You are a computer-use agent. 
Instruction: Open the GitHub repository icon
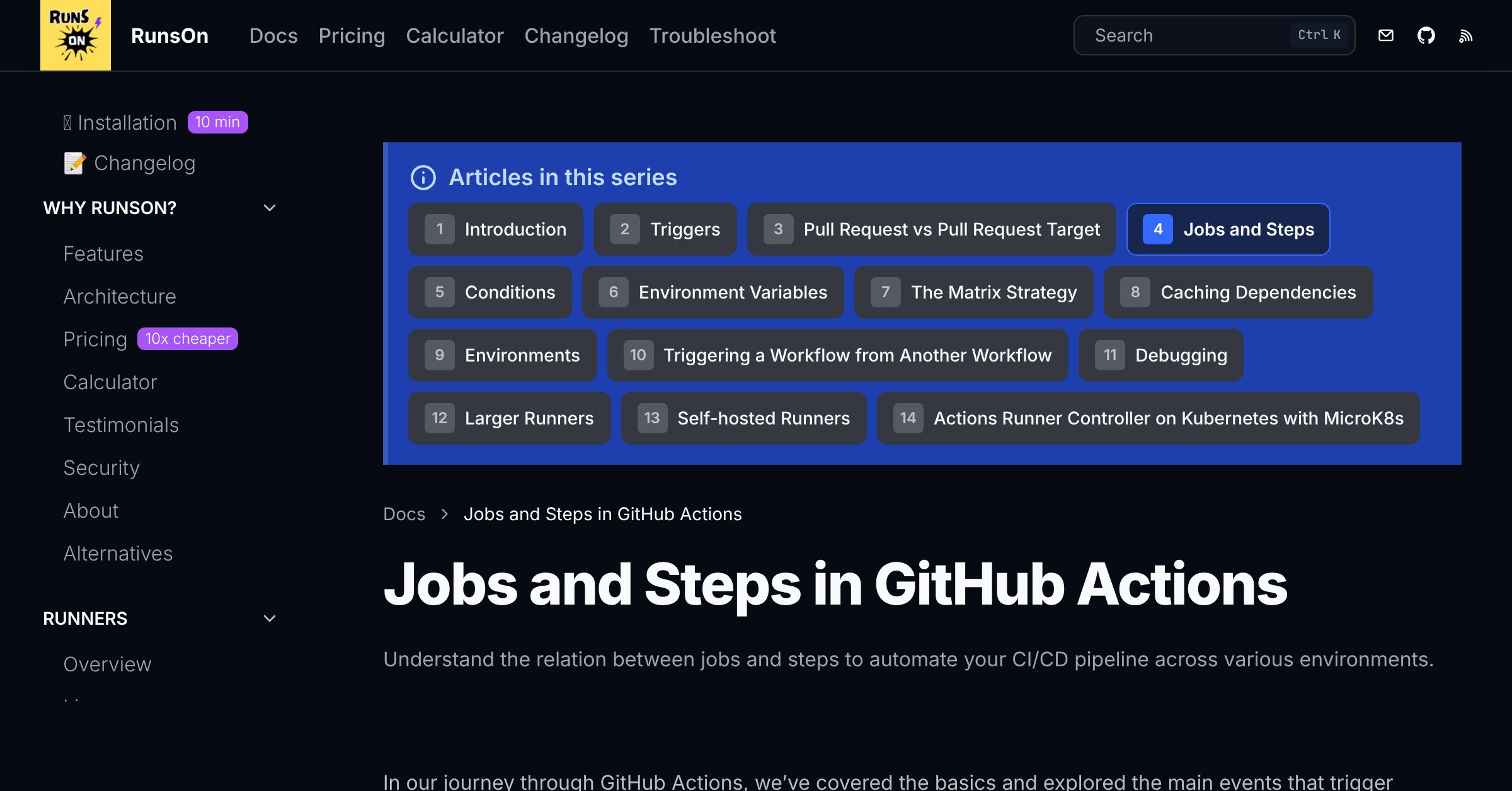coord(1427,35)
